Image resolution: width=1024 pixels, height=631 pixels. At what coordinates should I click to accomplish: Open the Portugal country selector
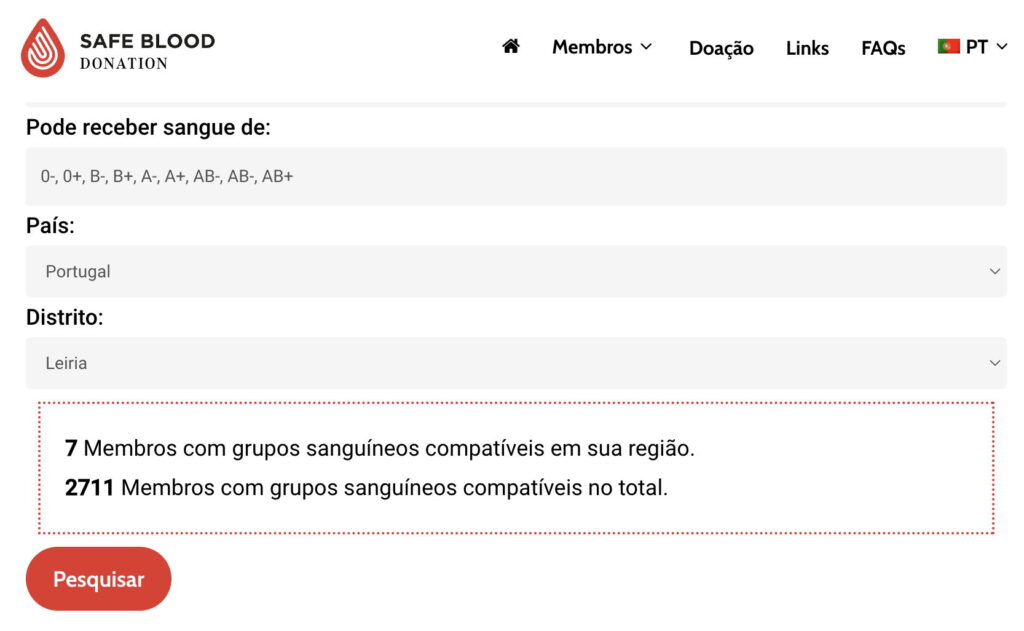tap(515, 271)
